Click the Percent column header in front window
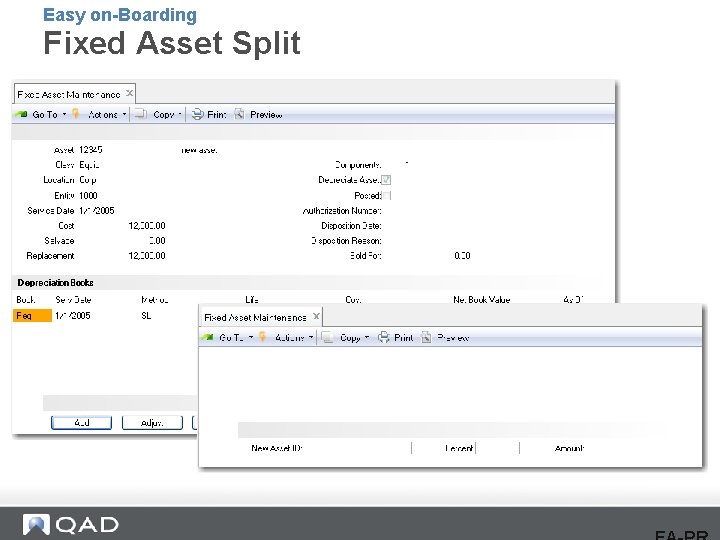This screenshot has width=720, height=540. point(459,448)
